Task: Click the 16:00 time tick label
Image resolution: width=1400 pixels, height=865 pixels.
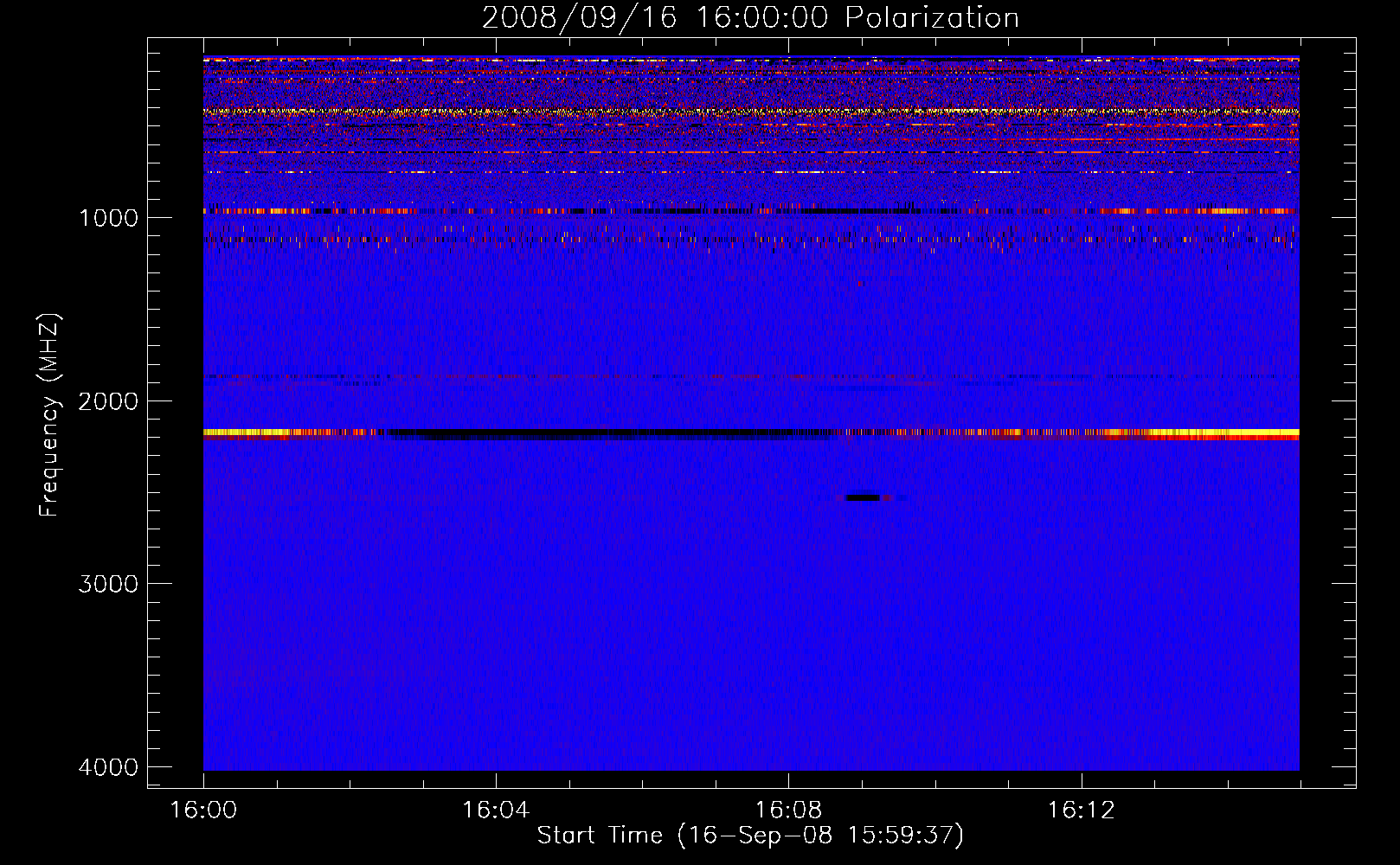Action: [203, 811]
